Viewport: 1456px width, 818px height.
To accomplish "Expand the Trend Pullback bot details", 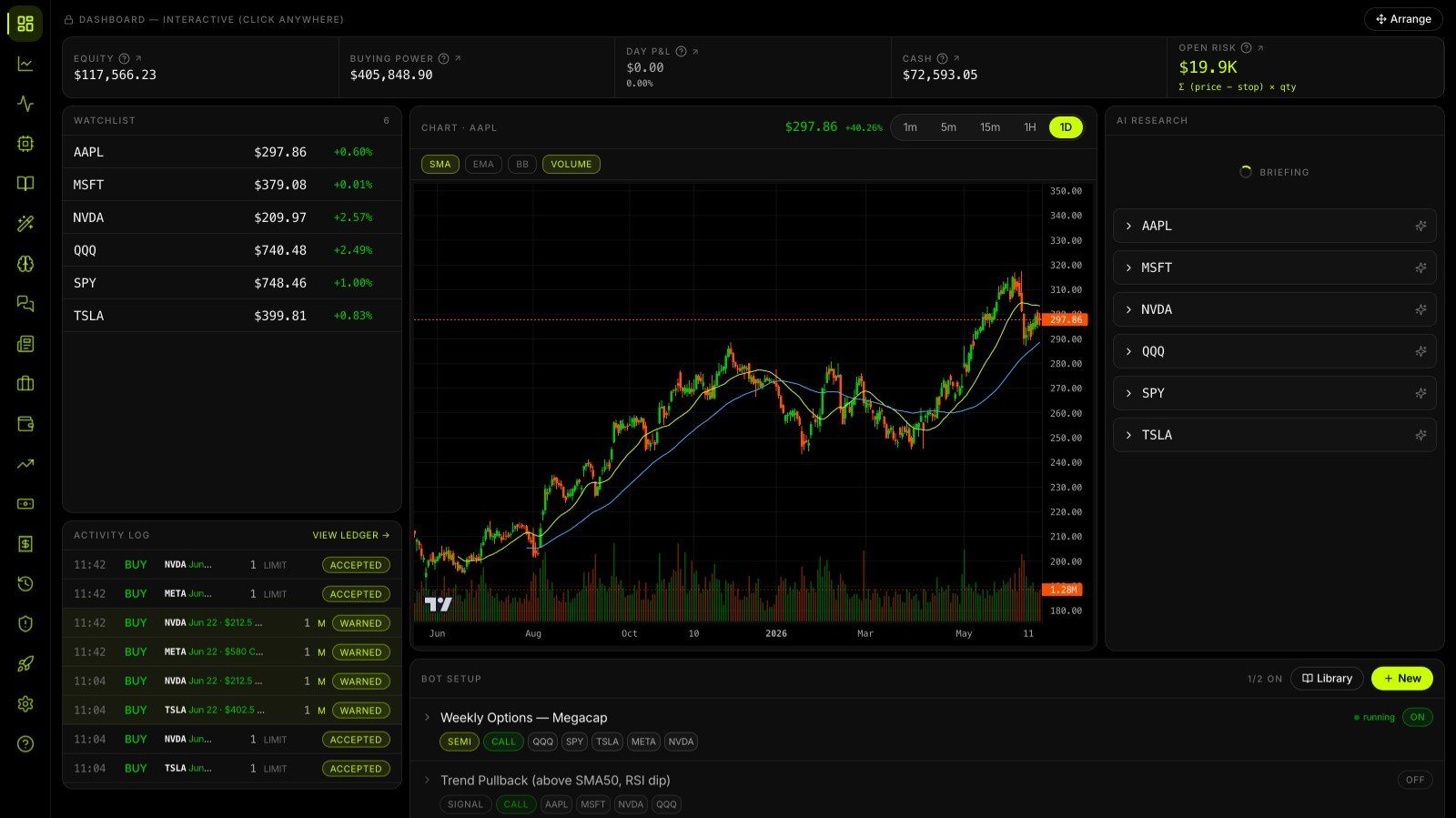I will pos(427,780).
